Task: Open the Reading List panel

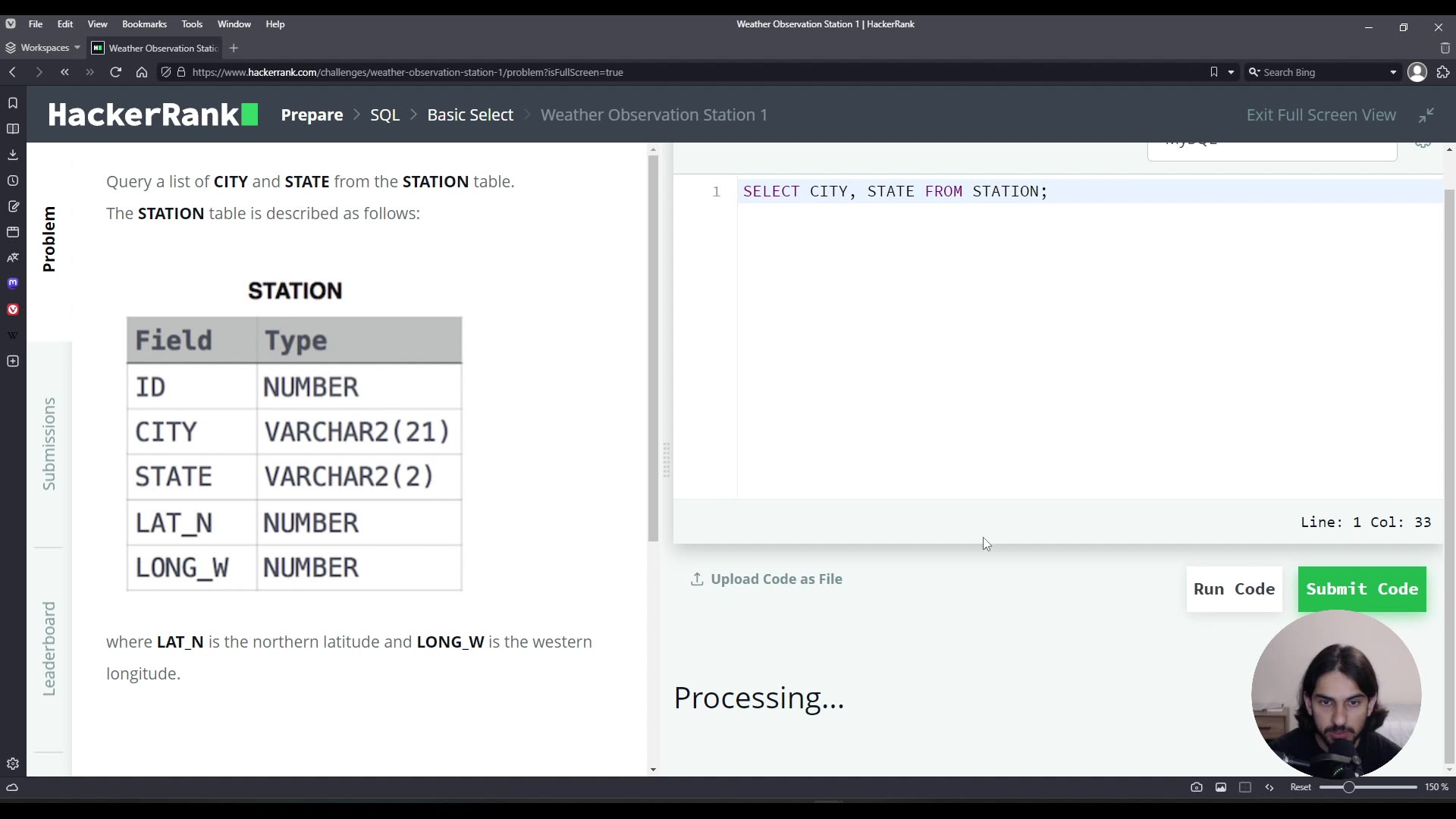Action: [x=12, y=129]
